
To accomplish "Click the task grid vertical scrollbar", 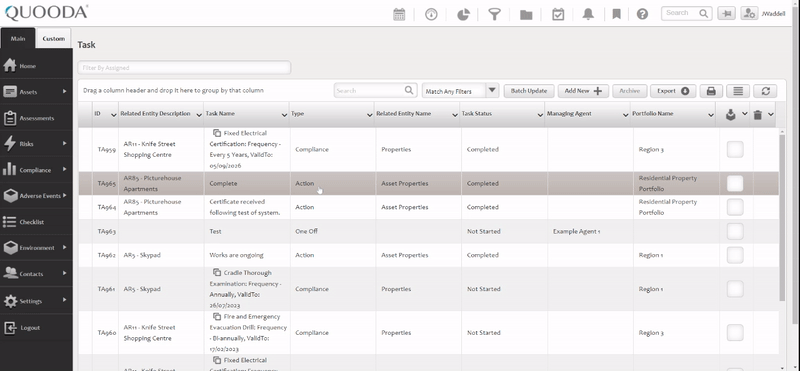I will tap(782, 217).
